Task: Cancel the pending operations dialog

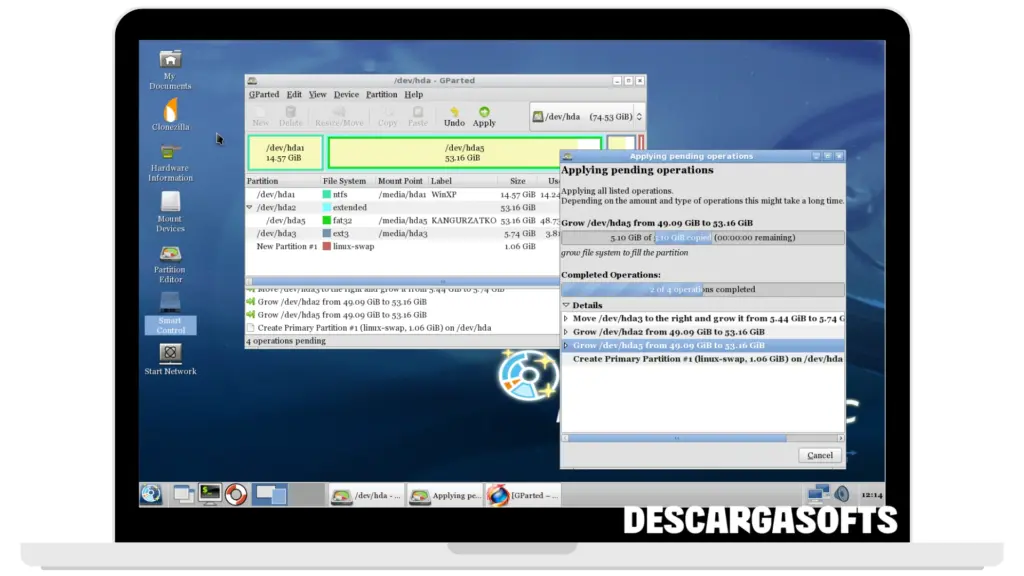Action: point(820,455)
